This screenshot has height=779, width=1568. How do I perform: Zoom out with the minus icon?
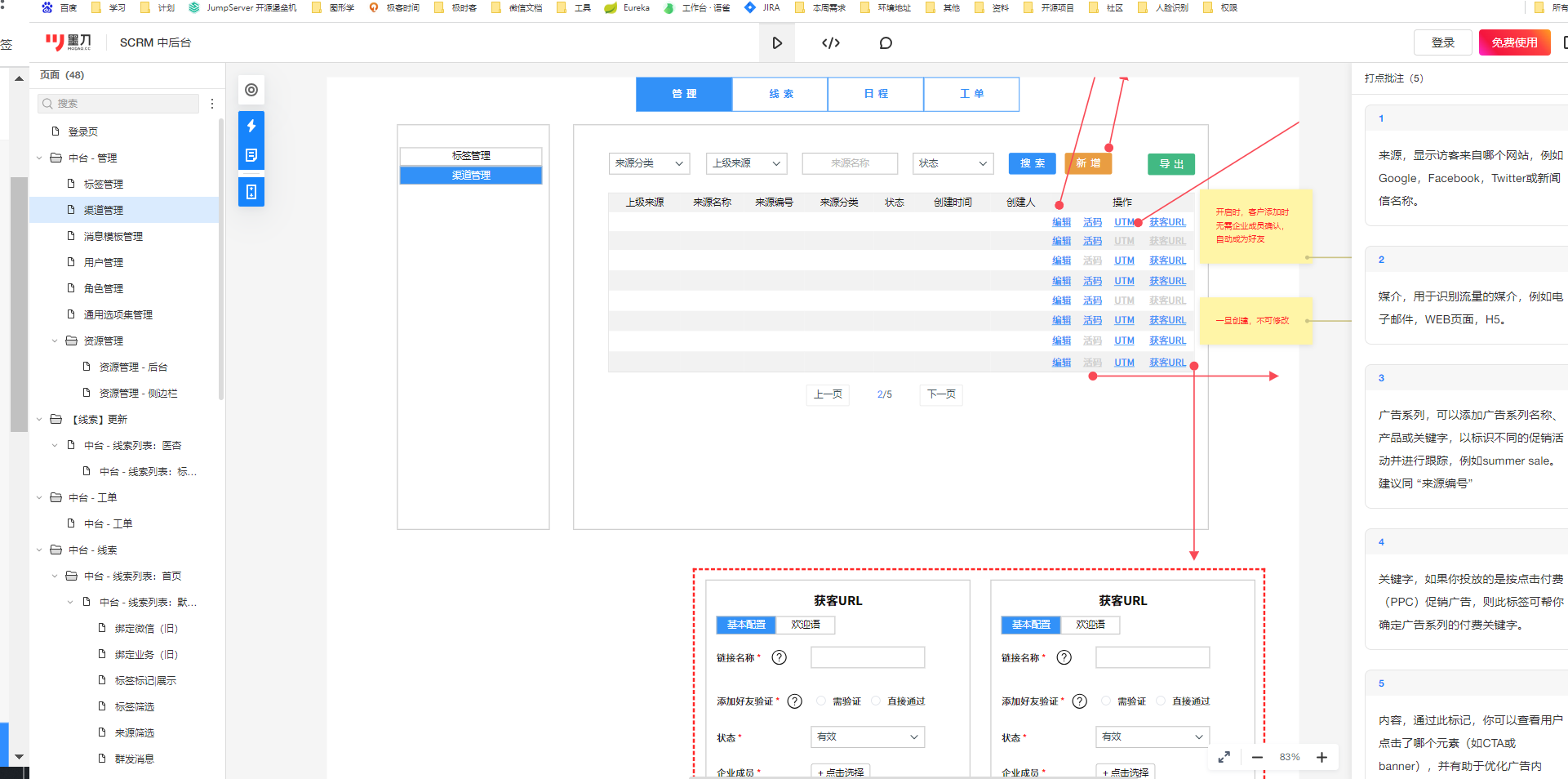(x=1257, y=757)
